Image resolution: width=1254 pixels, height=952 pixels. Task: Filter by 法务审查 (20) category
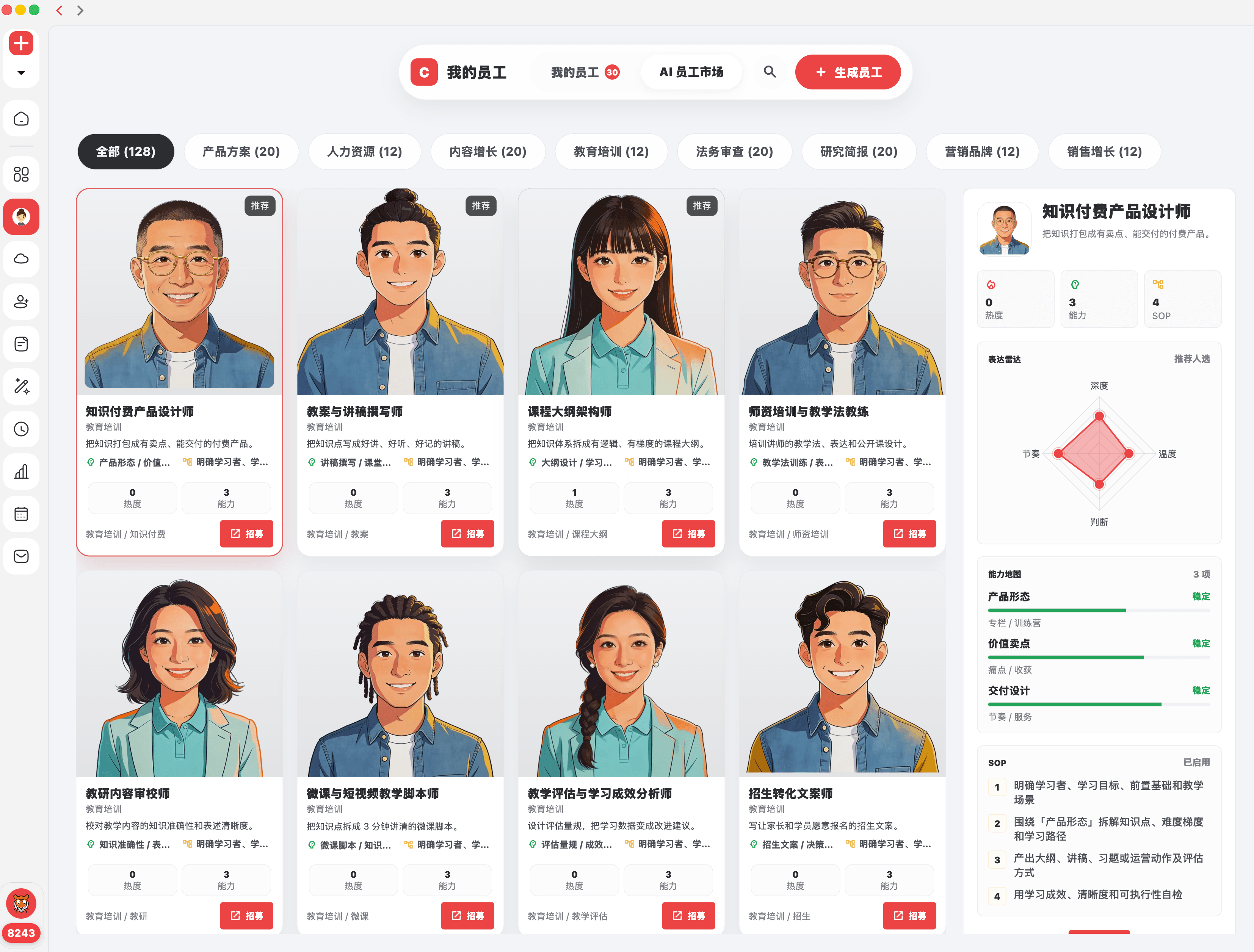pyautogui.click(x=734, y=151)
